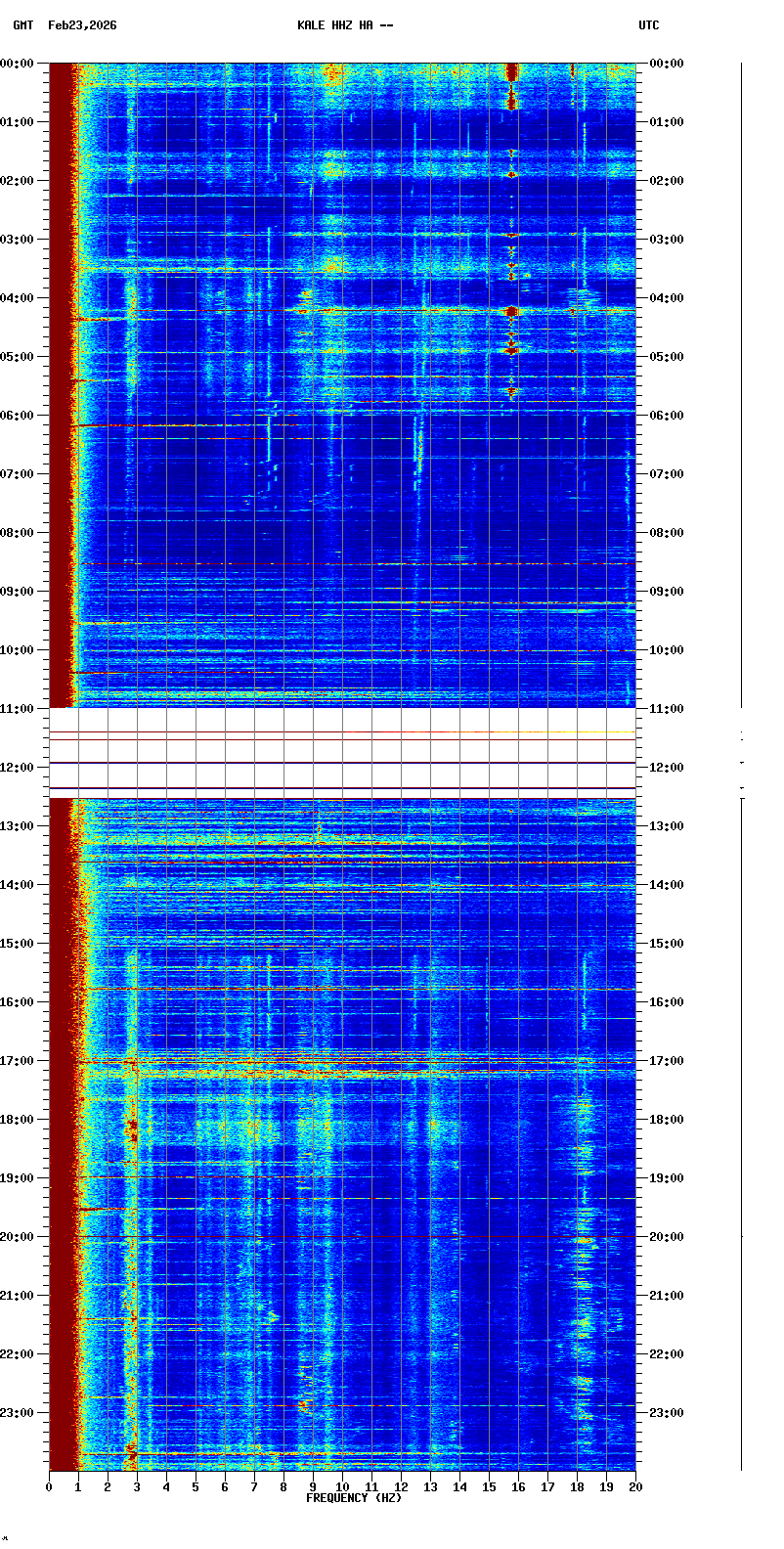The width and height of the screenshot is (784, 1549).
Task: Click the 20 Hz tick label on frequency axis
Action: click(635, 1487)
